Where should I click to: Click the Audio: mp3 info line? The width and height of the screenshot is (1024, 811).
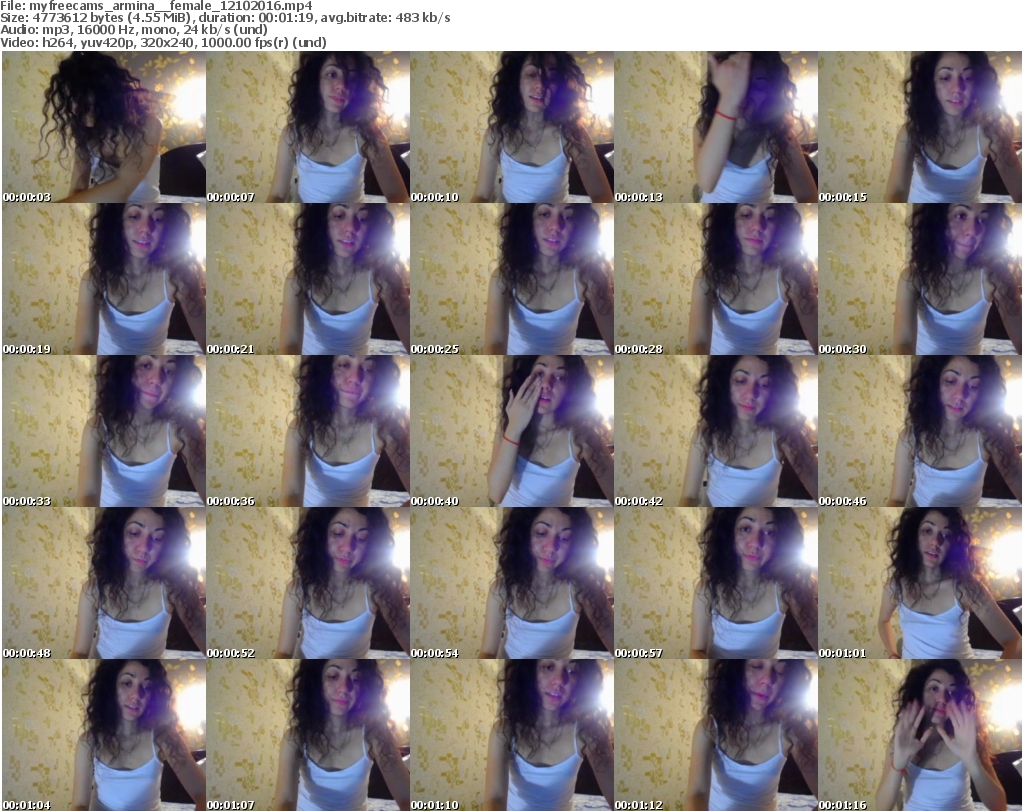coord(134,30)
